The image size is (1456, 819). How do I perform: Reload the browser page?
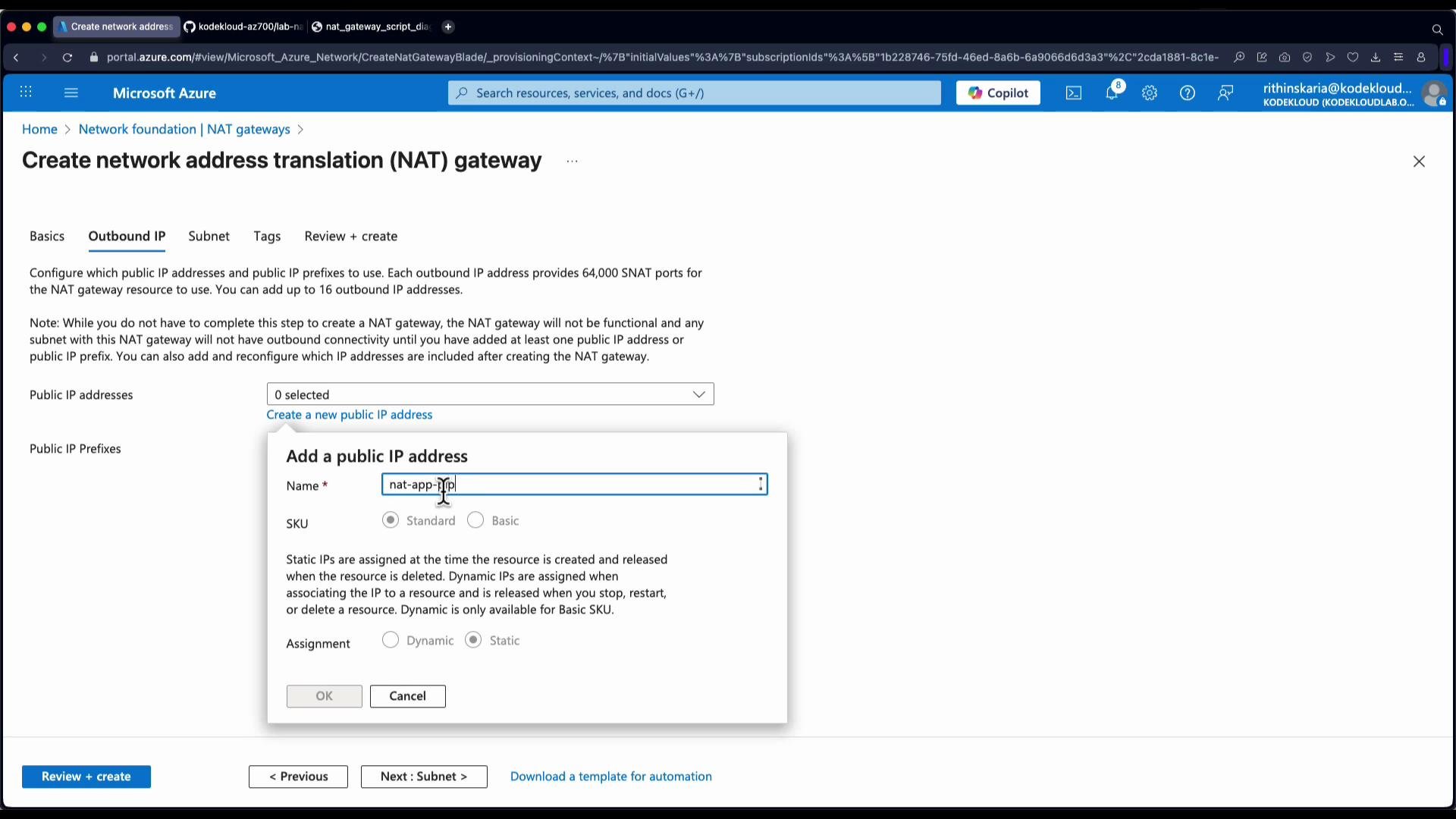point(67,58)
